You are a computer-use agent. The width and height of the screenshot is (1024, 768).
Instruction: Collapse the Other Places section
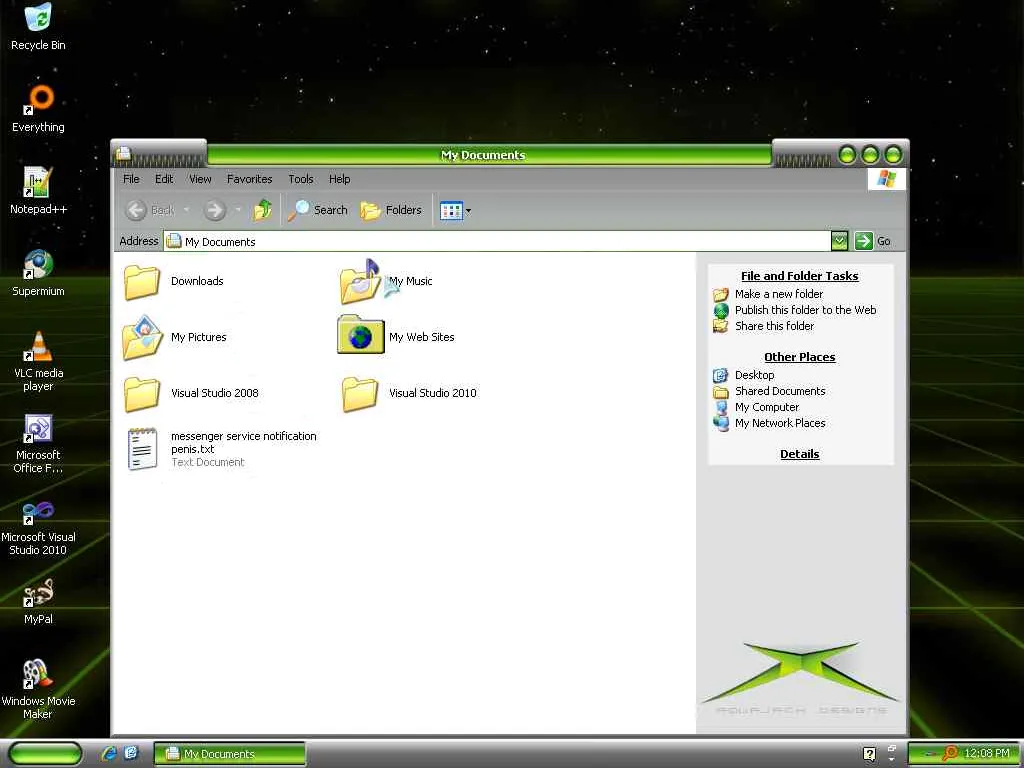(x=799, y=357)
